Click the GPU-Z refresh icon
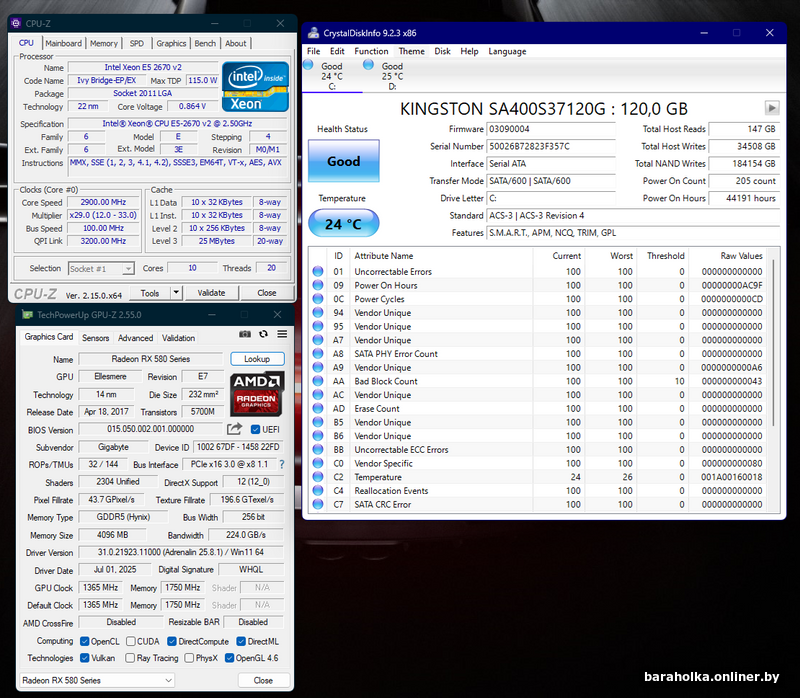This screenshot has width=800, height=698. pos(263,334)
